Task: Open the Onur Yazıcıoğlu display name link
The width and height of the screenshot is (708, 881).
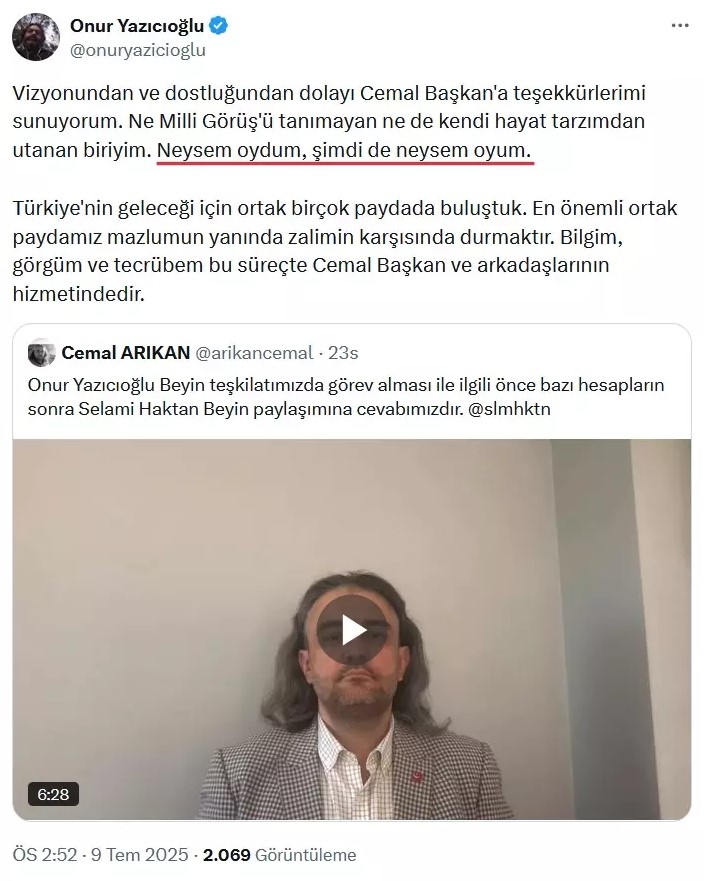Action: (x=137, y=26)
